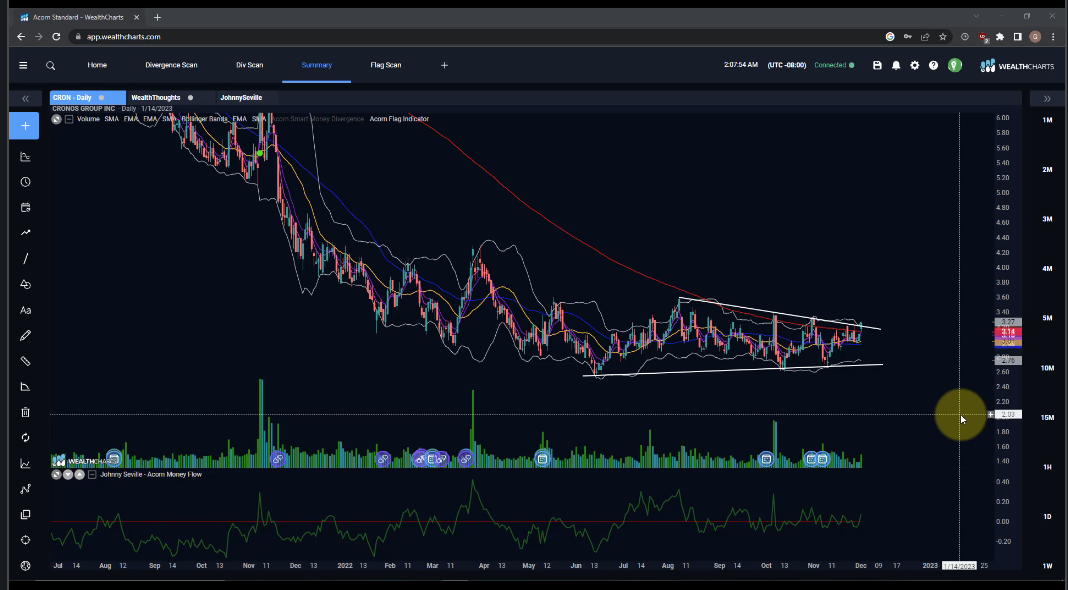Switch to the Div Scan tab
The width and height of the screenshot is (1068, 590).
[x=249, y=65]
